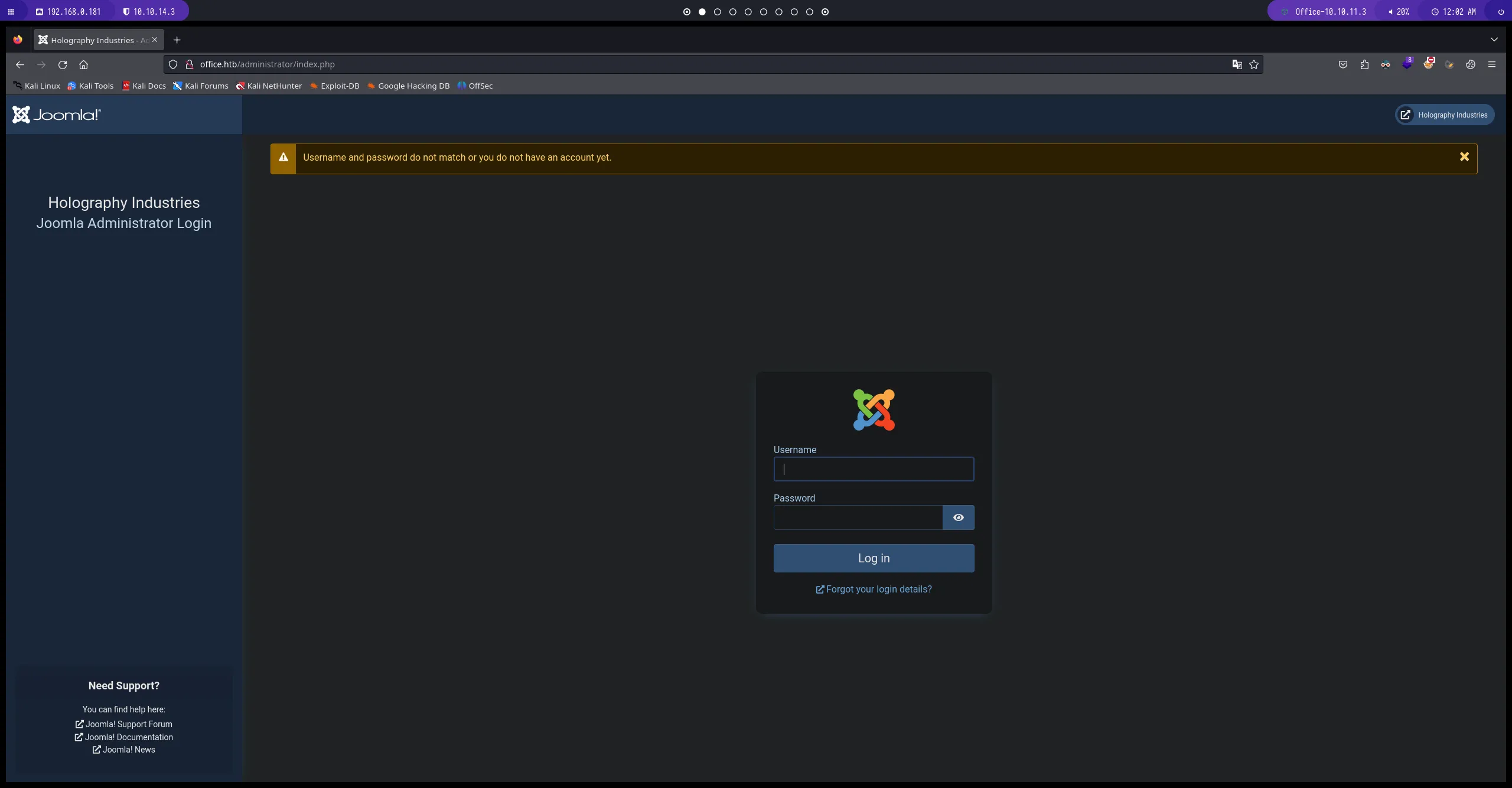Go to browser home page
The width and height of the screenshot is (1512, 788).
(x=83, y=64)
